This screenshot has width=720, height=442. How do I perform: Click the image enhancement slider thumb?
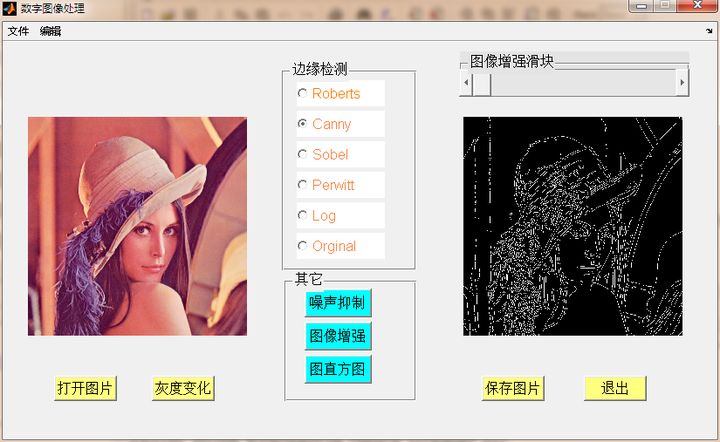482,83
